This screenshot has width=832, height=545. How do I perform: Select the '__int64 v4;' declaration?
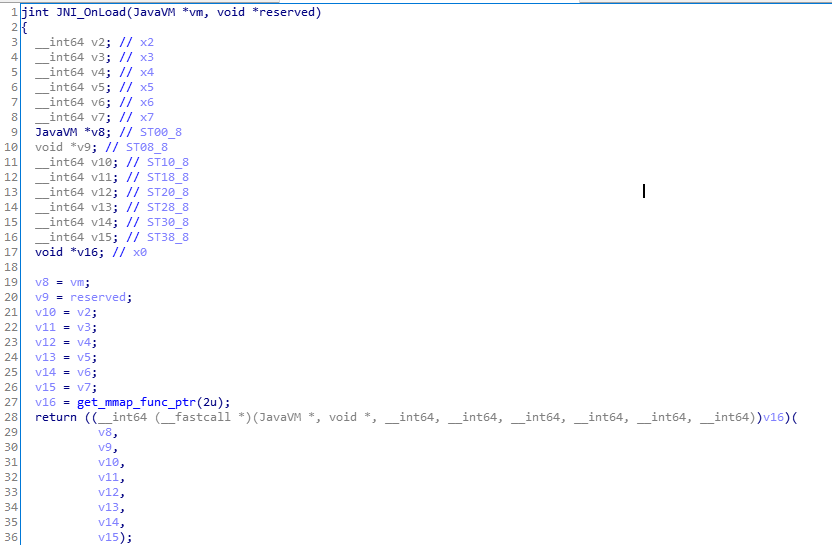click(x=73, y=72)
